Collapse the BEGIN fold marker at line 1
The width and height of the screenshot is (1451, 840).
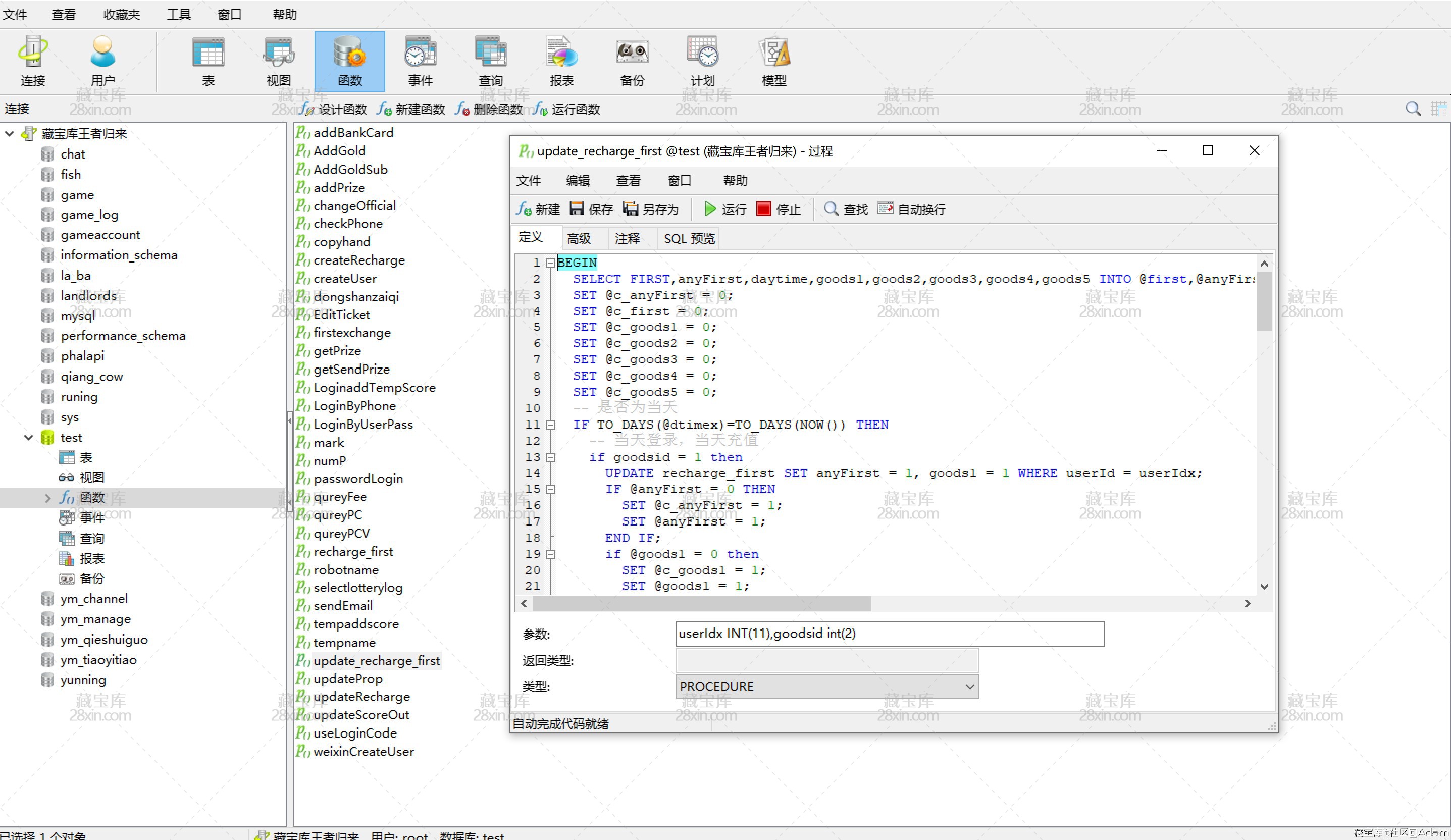point(550,263)
